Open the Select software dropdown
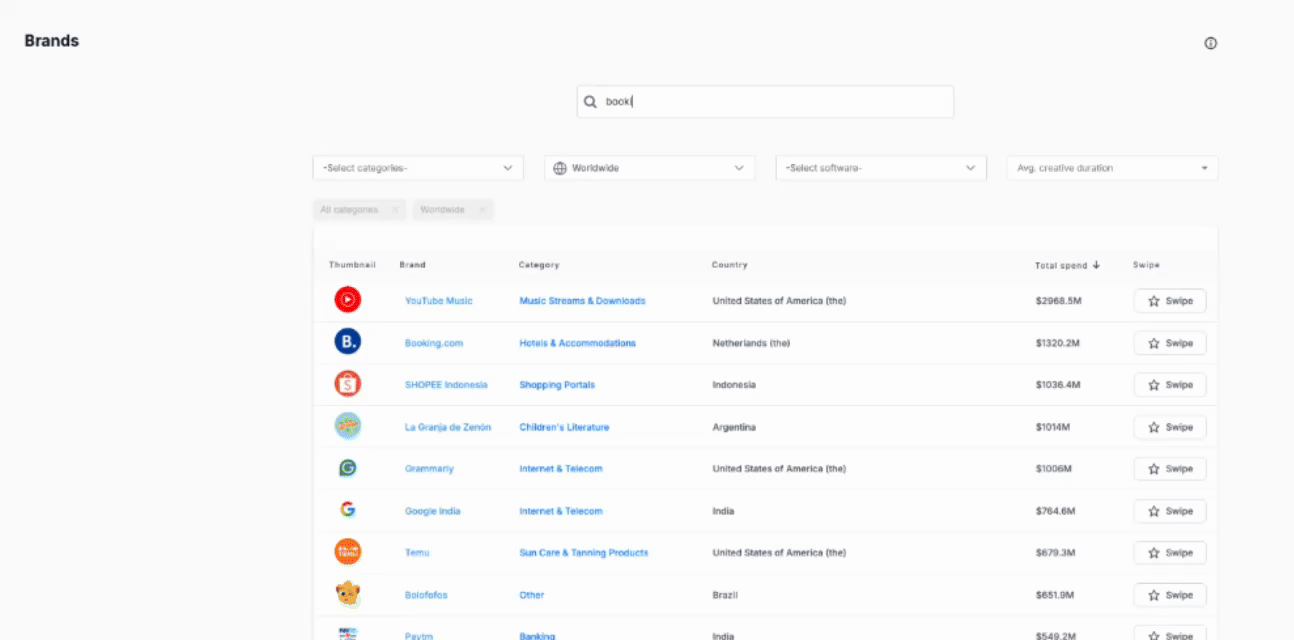The width and height of the screenshot is (1294, 640). tap(880, 168)
